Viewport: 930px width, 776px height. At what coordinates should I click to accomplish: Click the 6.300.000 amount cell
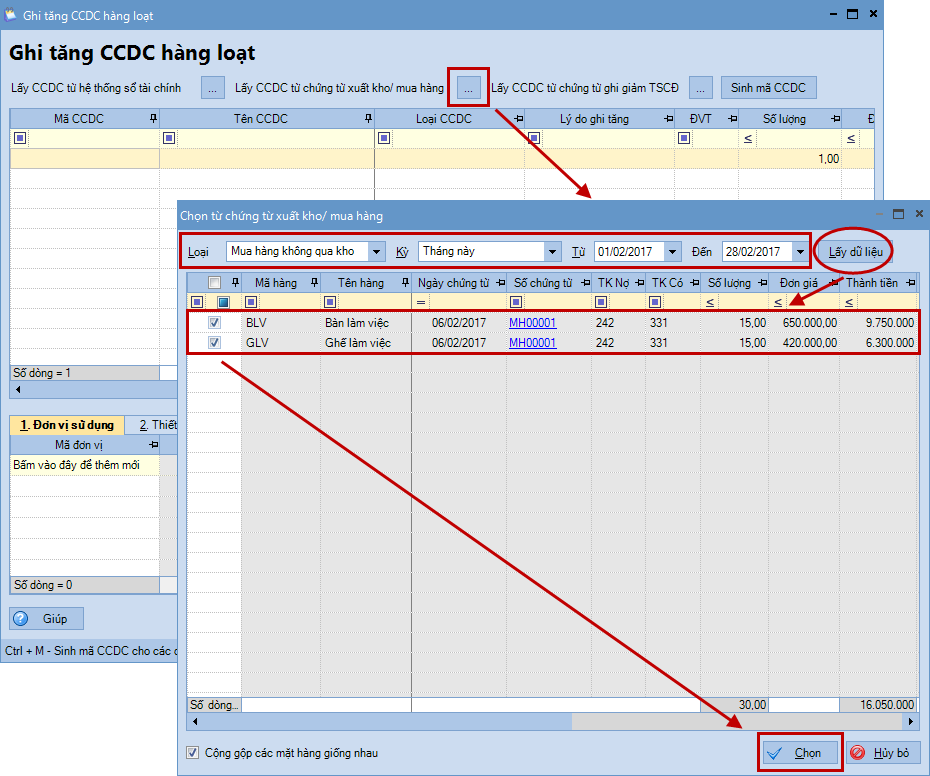click(879, 343)
